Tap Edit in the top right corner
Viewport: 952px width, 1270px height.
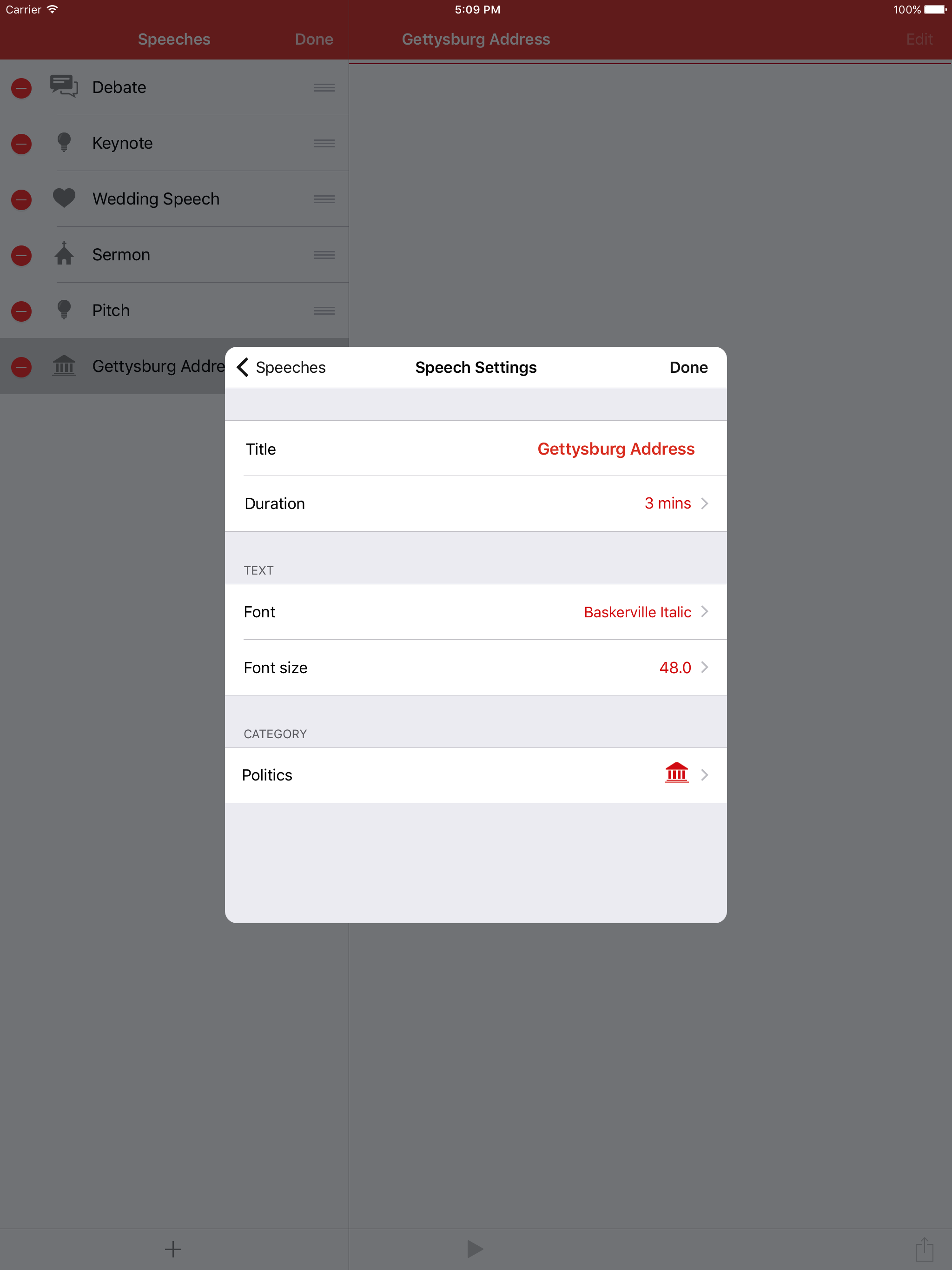[x=919, y=39]
